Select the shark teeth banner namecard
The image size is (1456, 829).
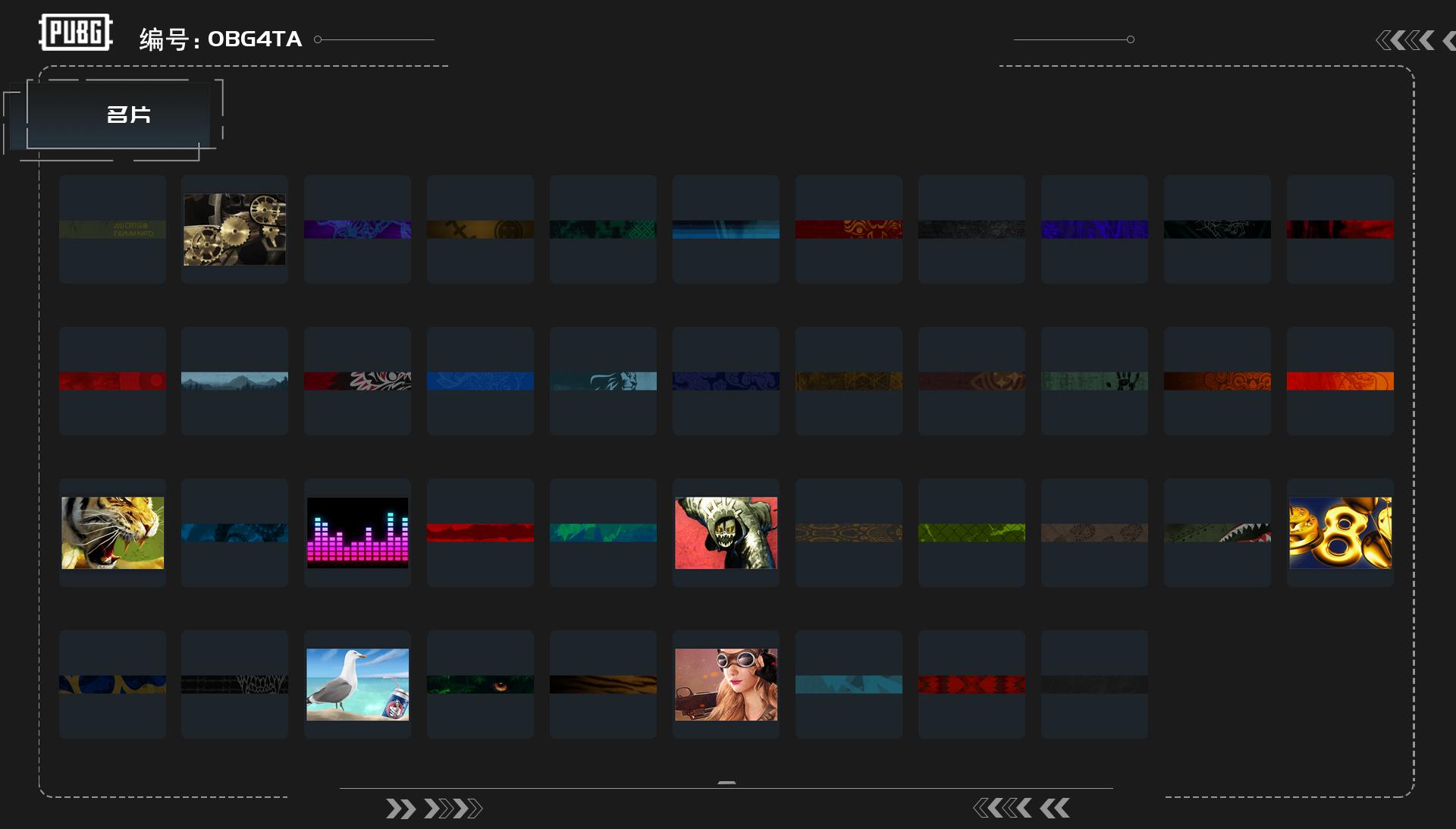[x=1217, y=532]
